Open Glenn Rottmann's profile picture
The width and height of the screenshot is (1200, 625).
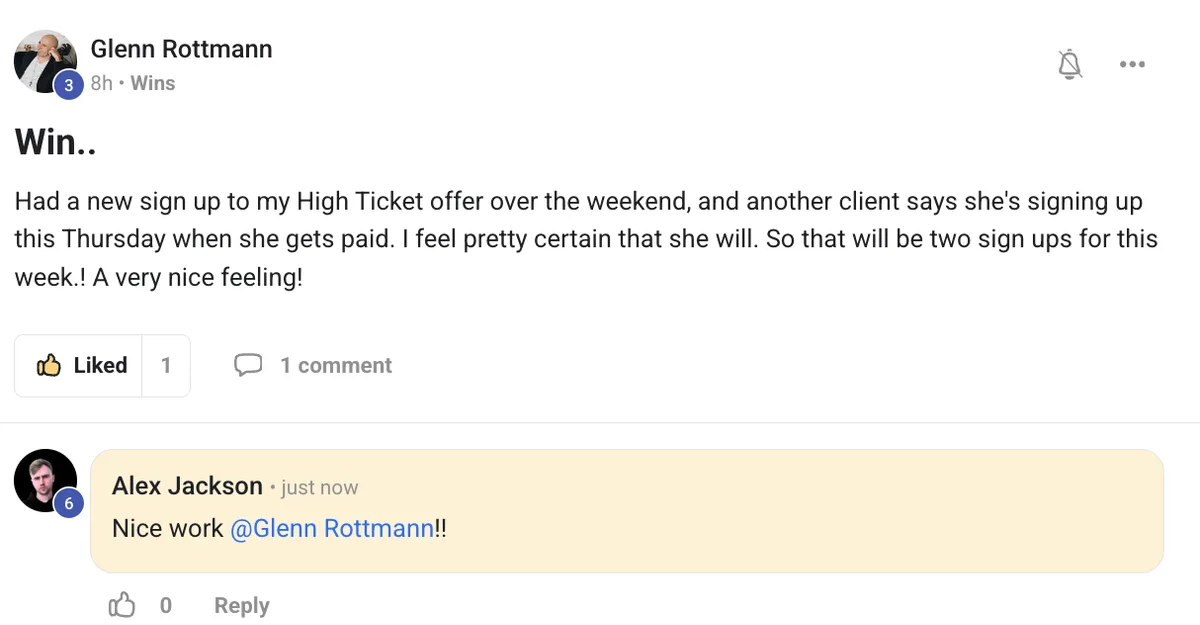pyautogui.click(x=46, y=60)
